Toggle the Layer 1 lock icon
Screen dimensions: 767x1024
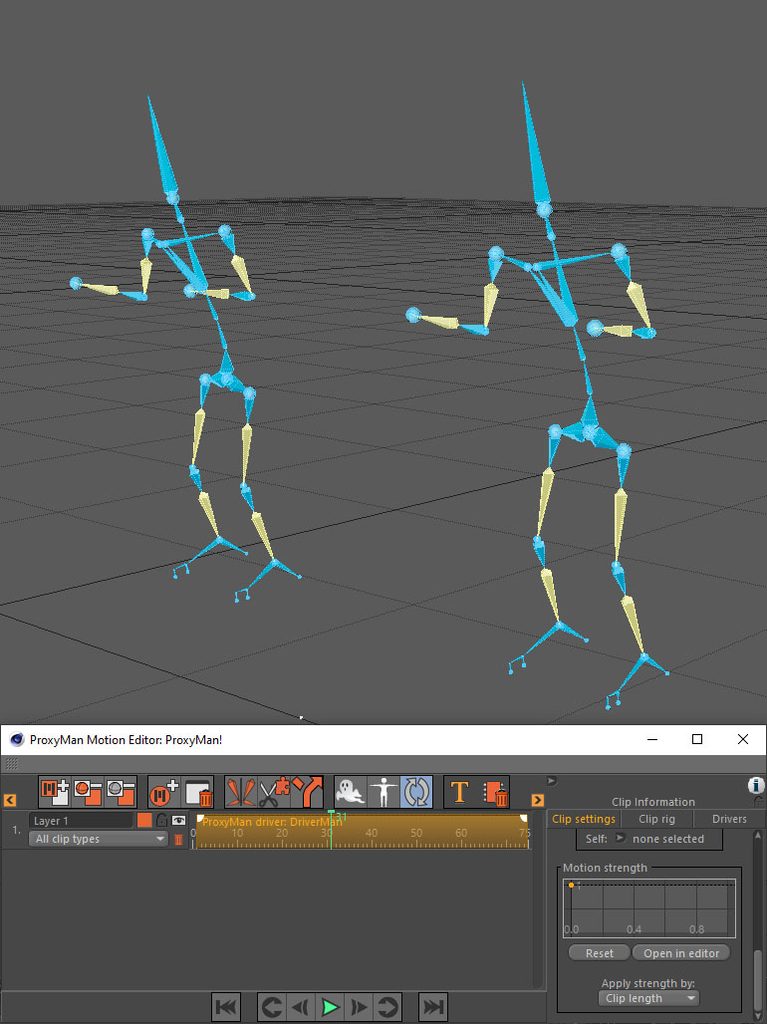tap(162, 820)
